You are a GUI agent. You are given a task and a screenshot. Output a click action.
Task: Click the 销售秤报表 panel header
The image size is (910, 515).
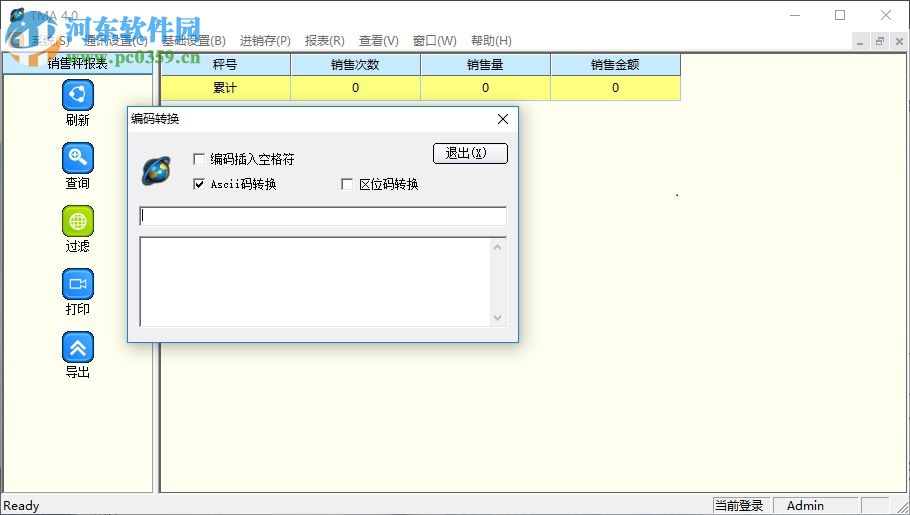coord(78,64)
